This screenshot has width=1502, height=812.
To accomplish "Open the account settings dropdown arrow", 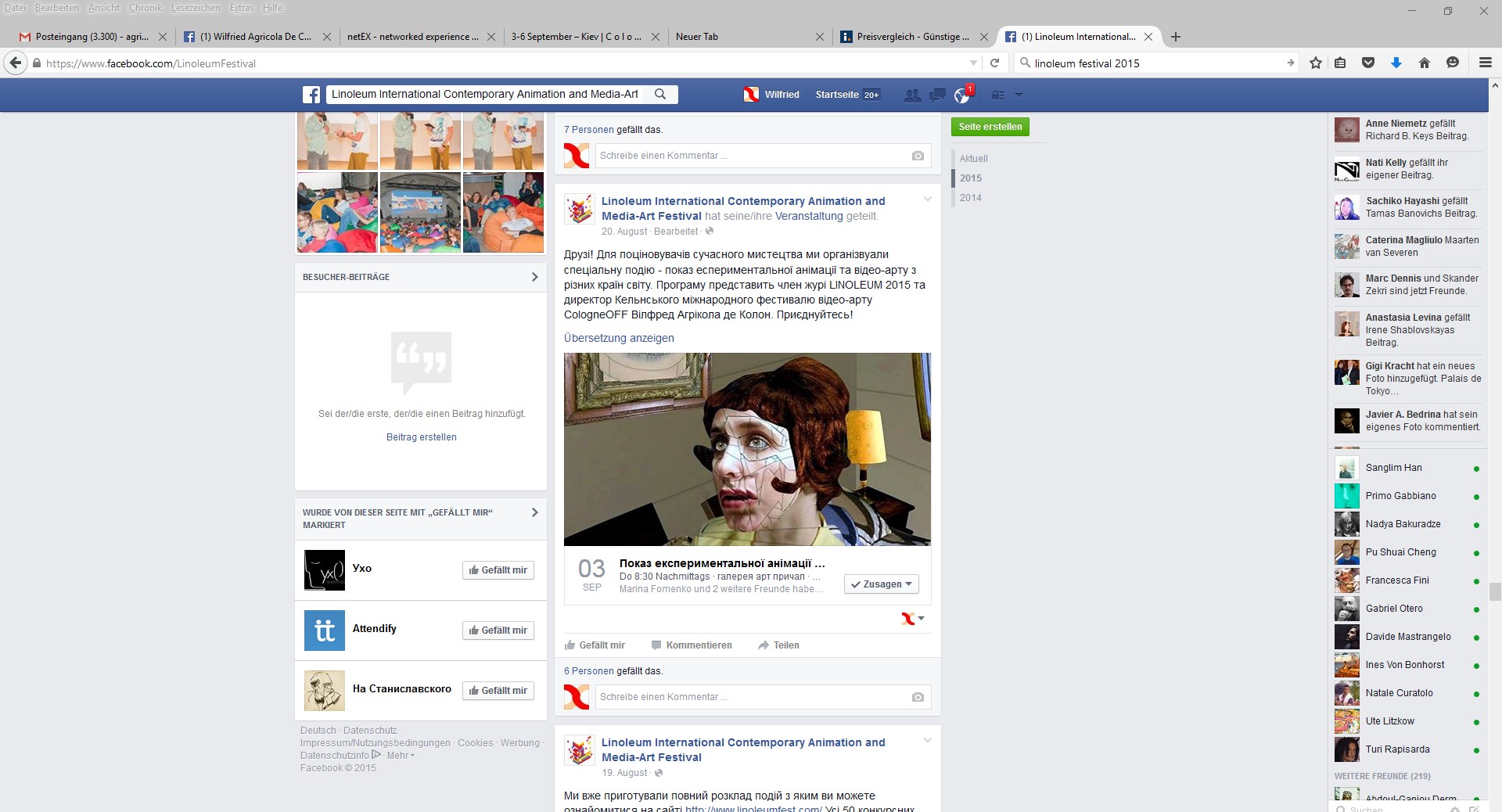I will [x=1019, y=95].
